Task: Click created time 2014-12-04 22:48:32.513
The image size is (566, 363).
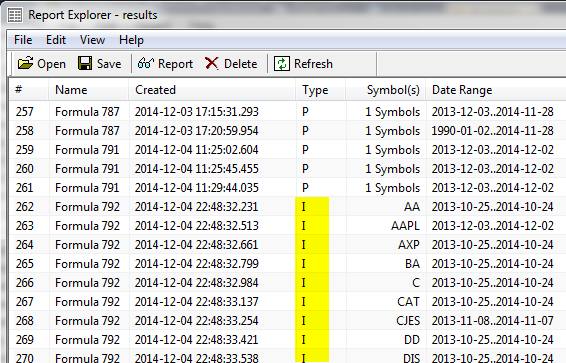Action: (197, 226)
